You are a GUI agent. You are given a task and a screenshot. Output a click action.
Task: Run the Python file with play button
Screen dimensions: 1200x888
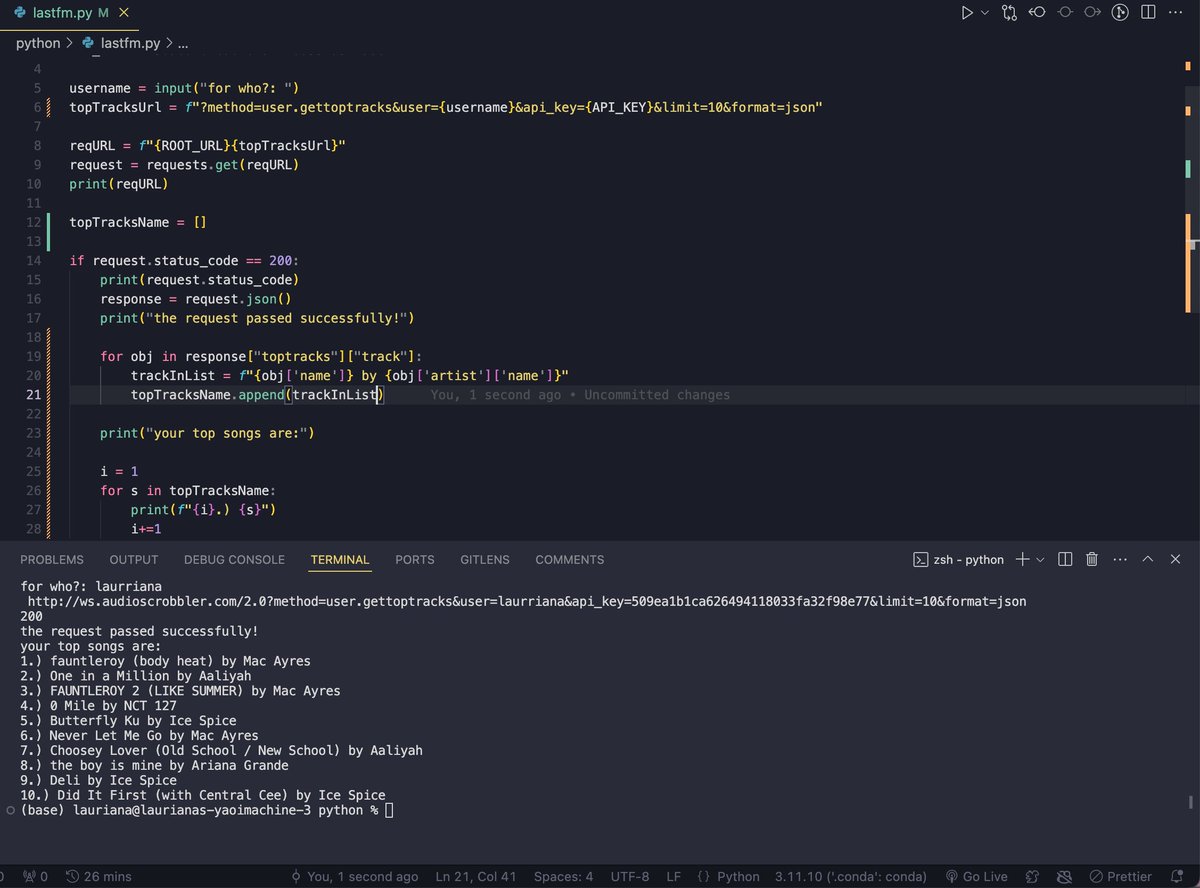point(966,13)
